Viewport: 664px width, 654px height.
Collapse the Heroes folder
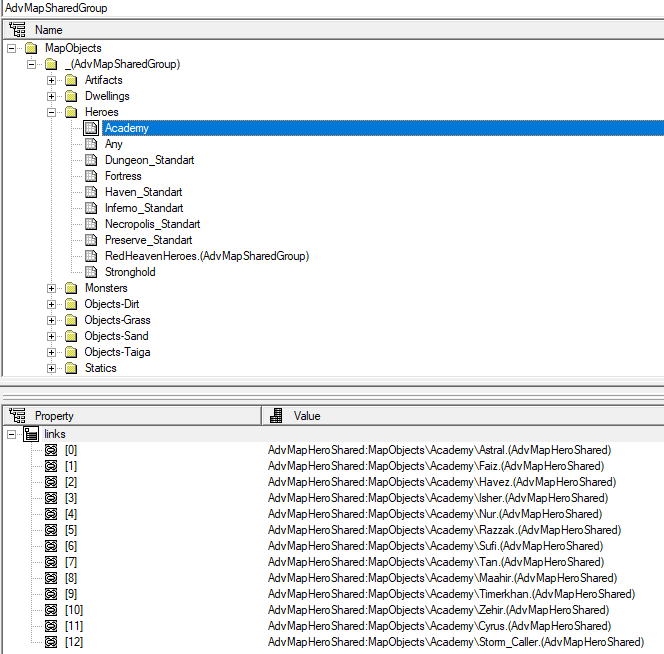pyautogui.click(x=51, y=112)
